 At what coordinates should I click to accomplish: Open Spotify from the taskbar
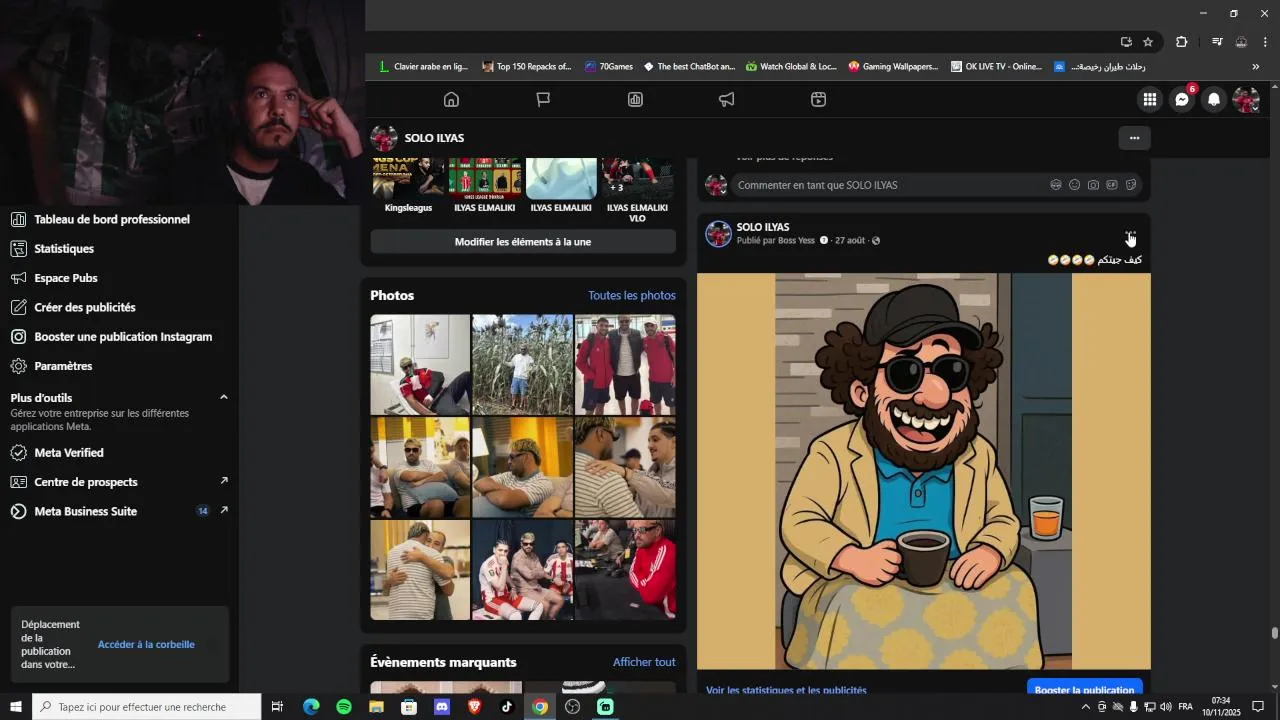(344, 707)
